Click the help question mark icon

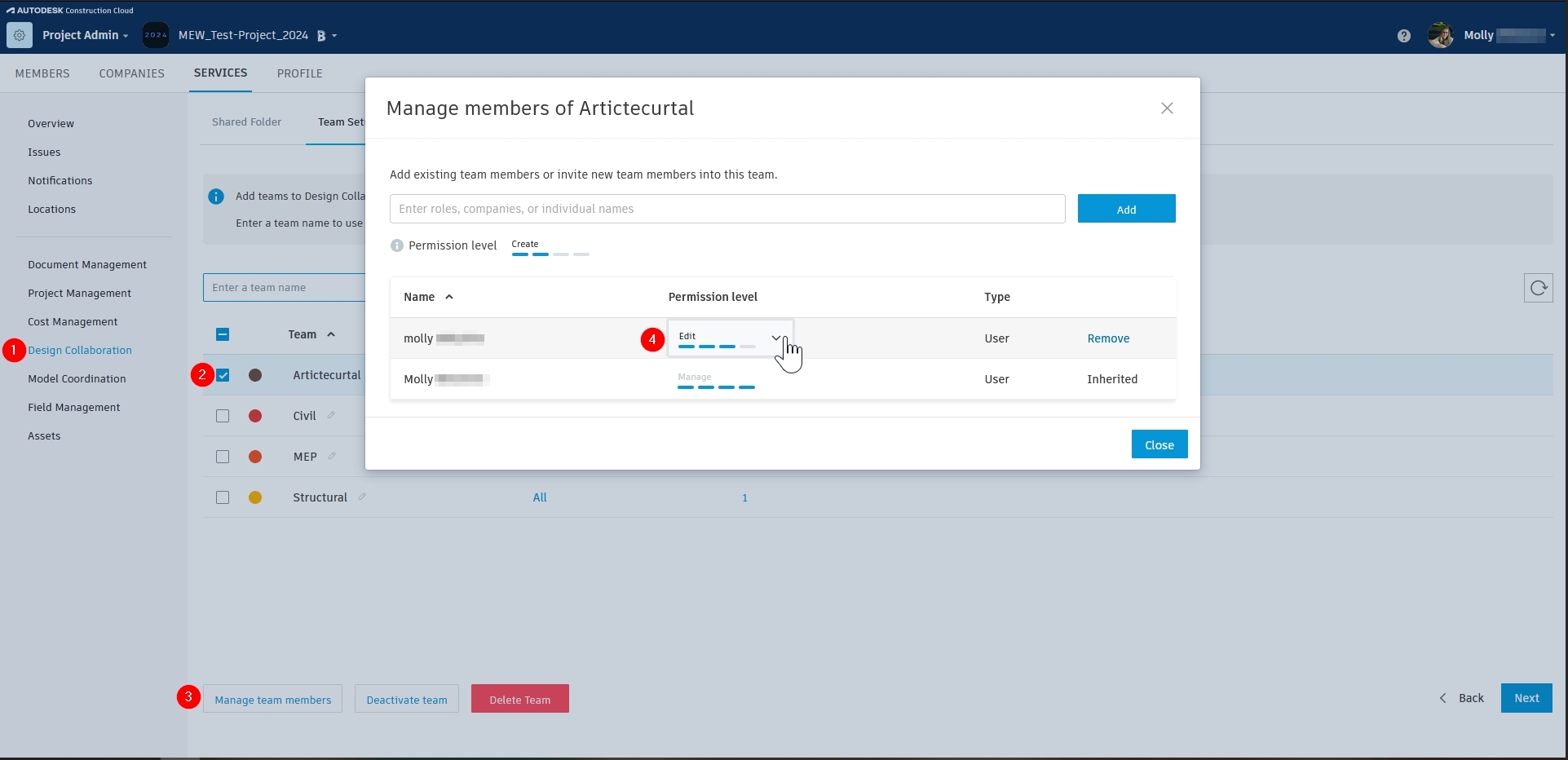1404,35
